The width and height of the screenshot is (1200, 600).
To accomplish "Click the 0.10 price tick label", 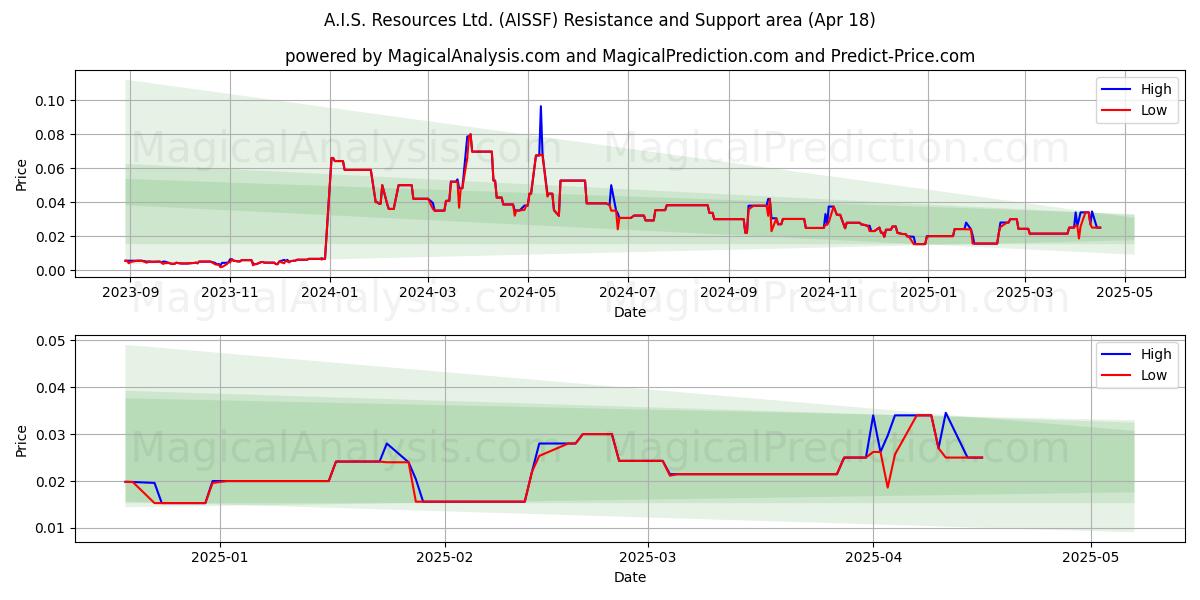I will coord(50,101).
